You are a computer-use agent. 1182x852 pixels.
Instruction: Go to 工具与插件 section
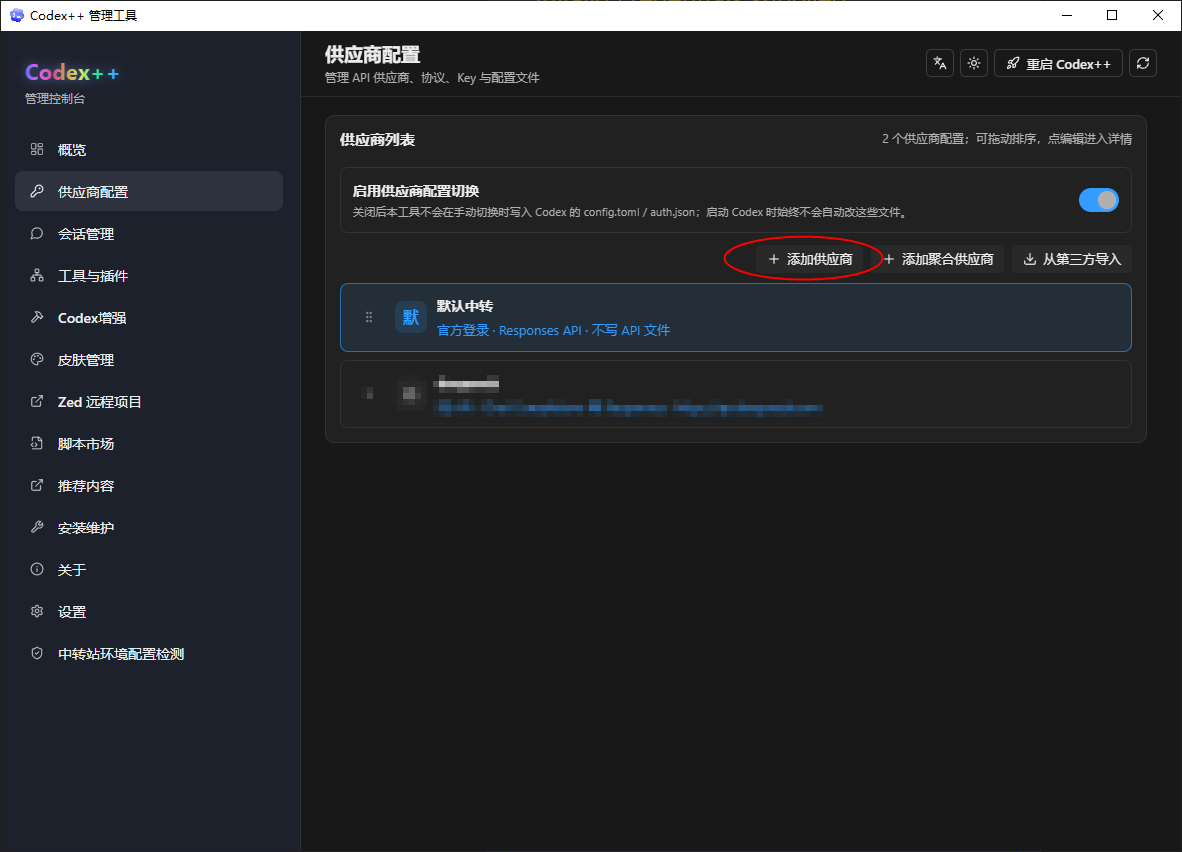[x=149, y=275]
